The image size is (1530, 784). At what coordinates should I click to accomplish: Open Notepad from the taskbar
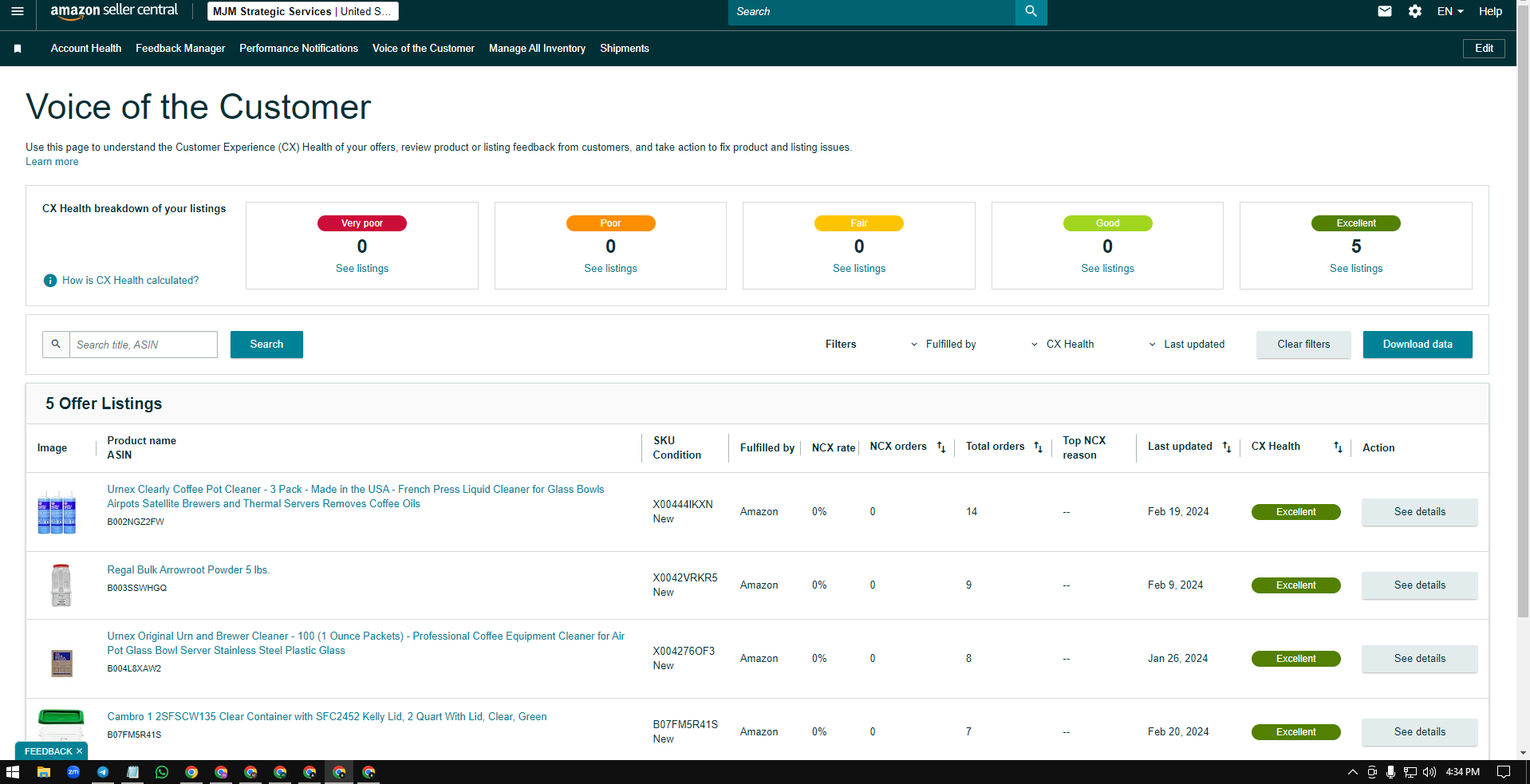132,772
